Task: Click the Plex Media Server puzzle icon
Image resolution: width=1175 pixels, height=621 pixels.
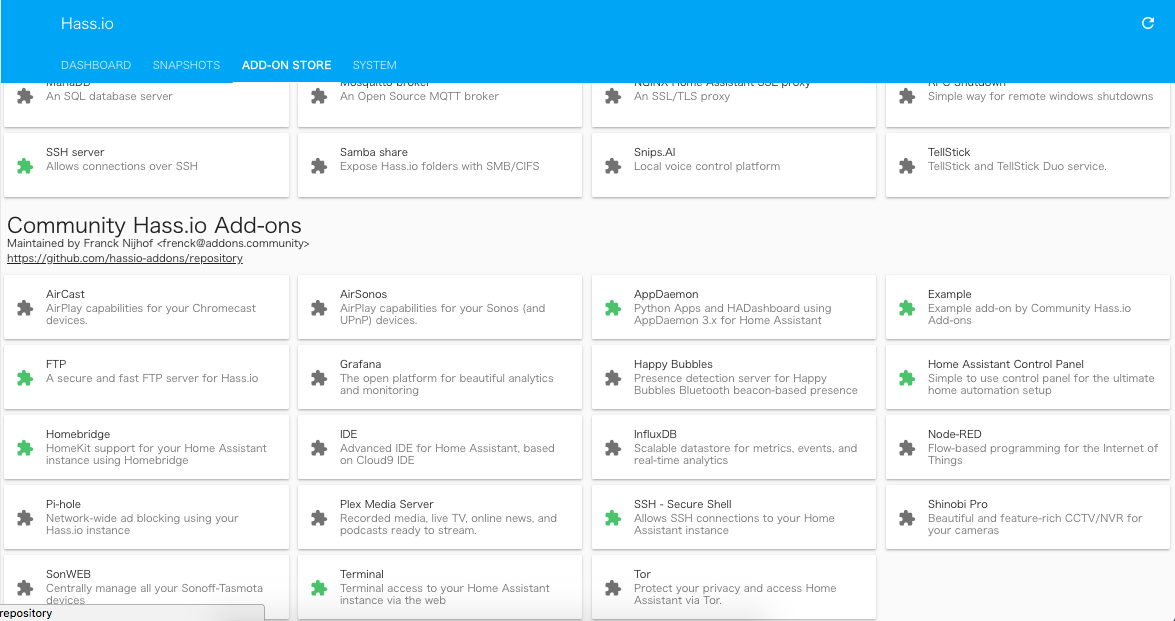Action: (x=318, y=518)
